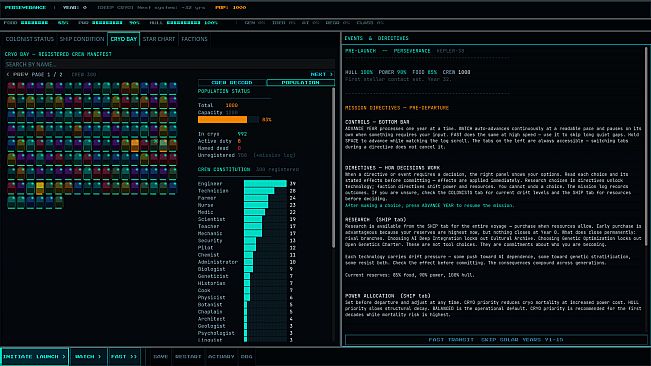Select the Historian row in crew constitution
The height and width of the screenshot is (366, 651).
(247, 283)
